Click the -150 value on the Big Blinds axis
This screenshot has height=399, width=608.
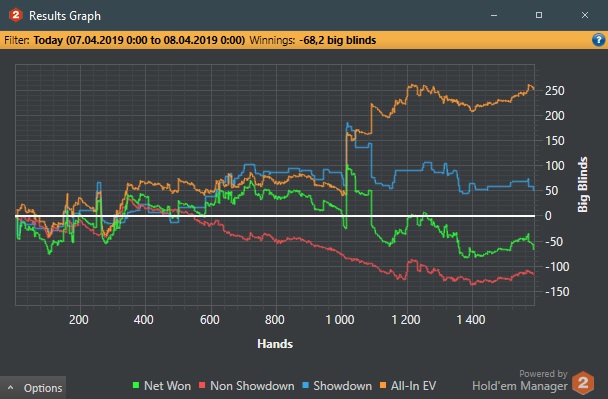click(x=557, y=292)
